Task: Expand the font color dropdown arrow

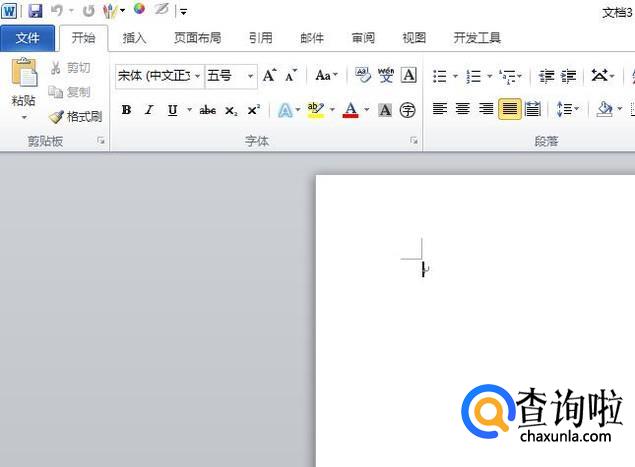Action: tap(367, 109)
